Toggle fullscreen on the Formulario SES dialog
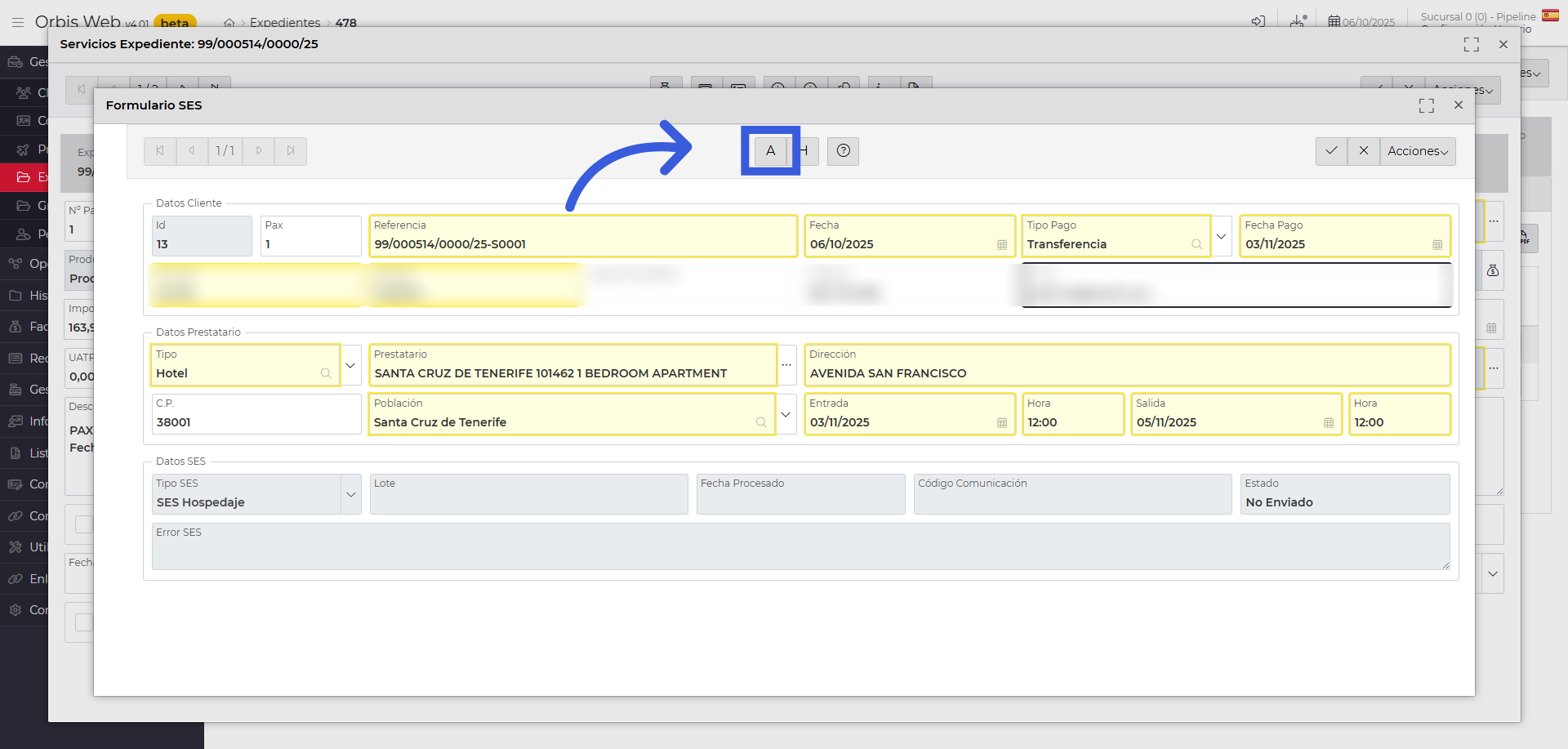1568x749 pixels. 1427,105
